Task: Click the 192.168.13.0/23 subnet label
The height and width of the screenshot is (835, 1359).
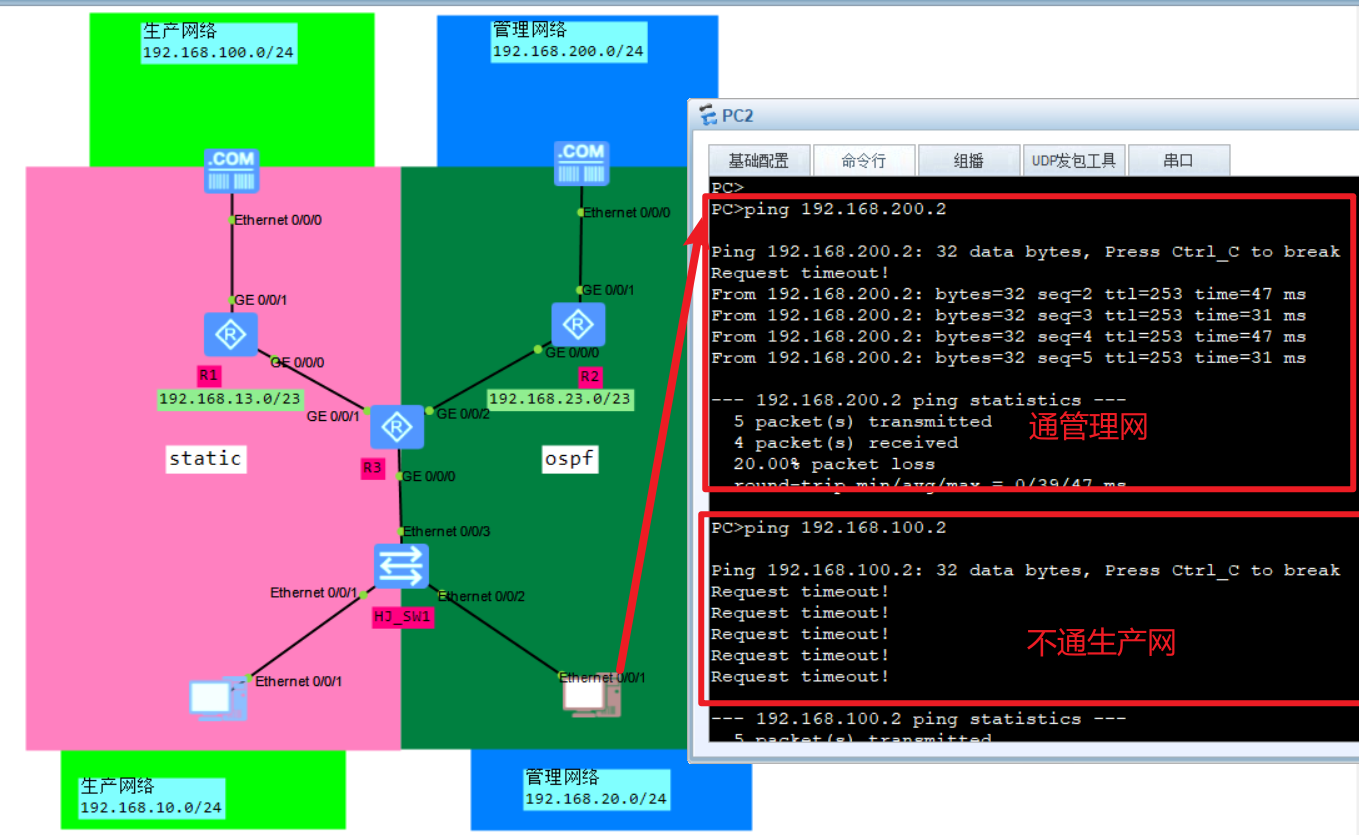Action: (230, 399)
